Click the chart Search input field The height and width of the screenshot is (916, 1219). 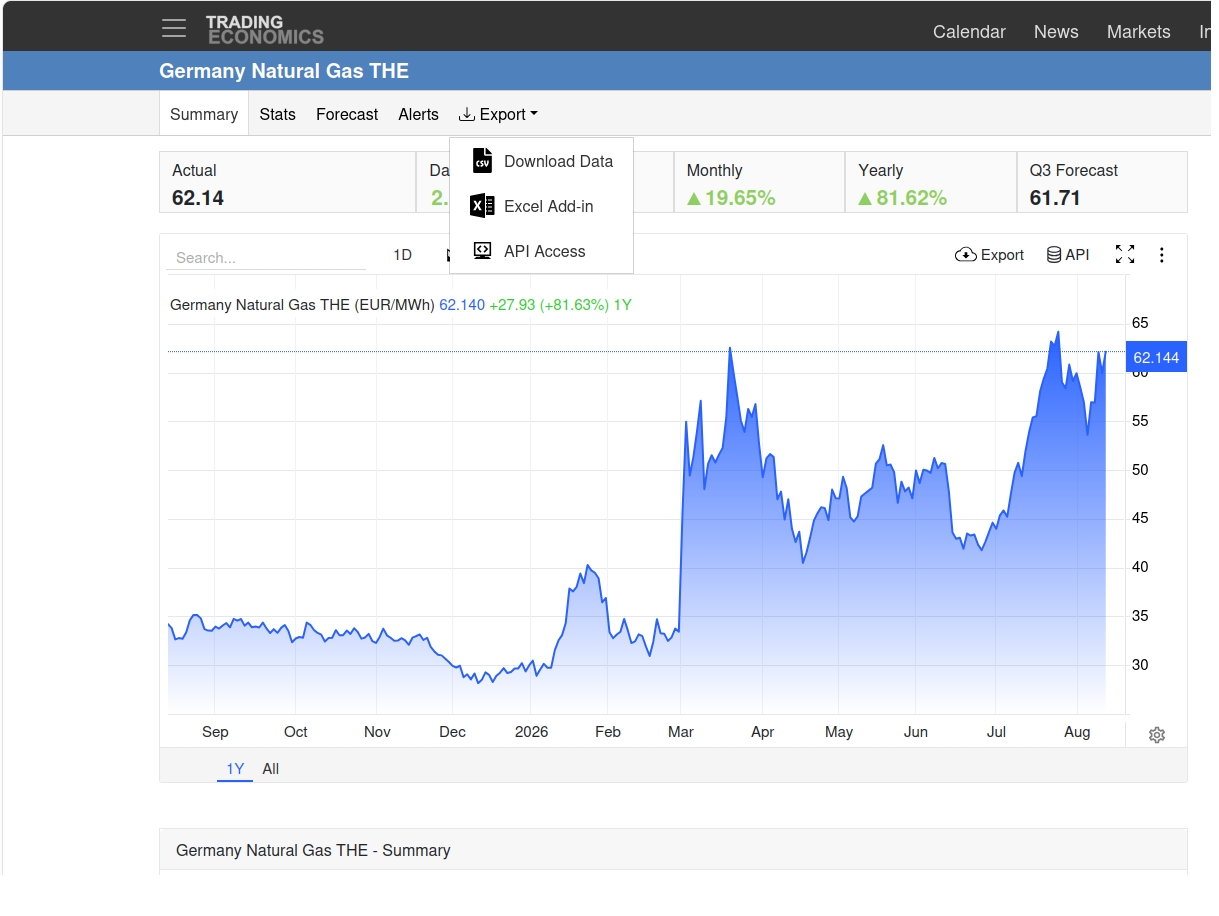(x=266, y=257)
